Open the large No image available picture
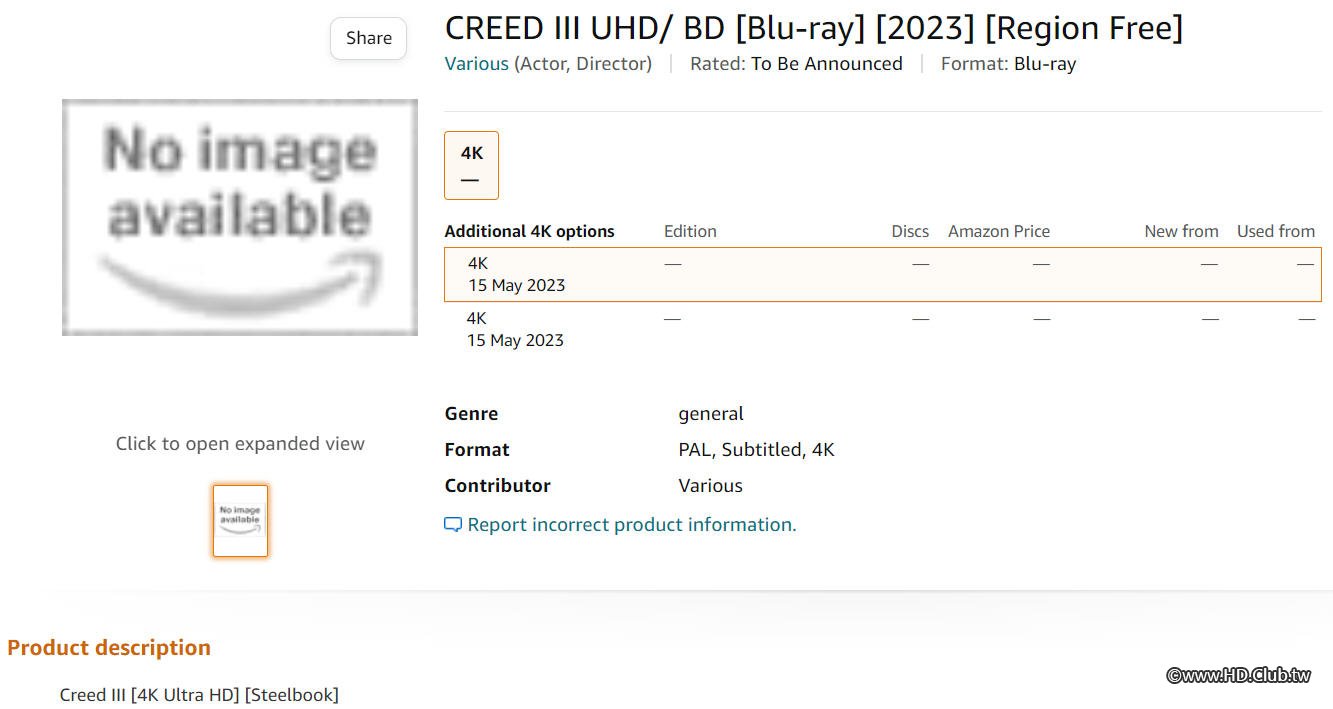 tap(240, 217)
